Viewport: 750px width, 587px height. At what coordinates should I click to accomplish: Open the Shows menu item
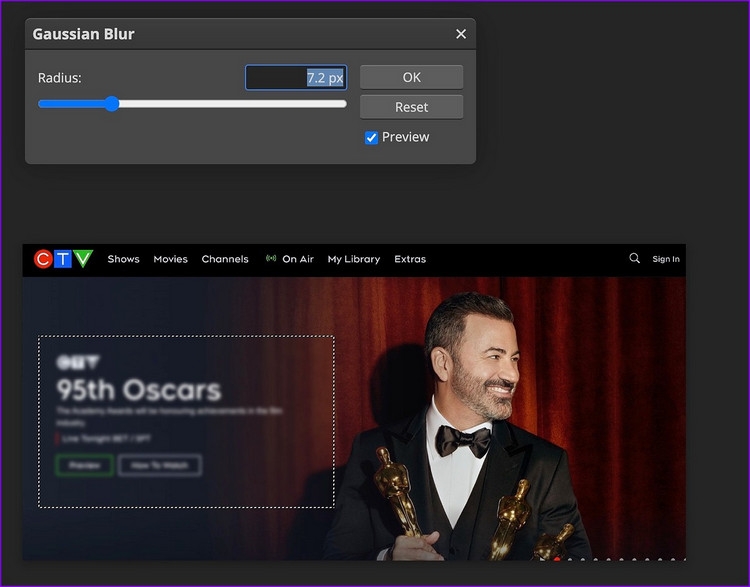pyautogui.click(x=123, y=259)
